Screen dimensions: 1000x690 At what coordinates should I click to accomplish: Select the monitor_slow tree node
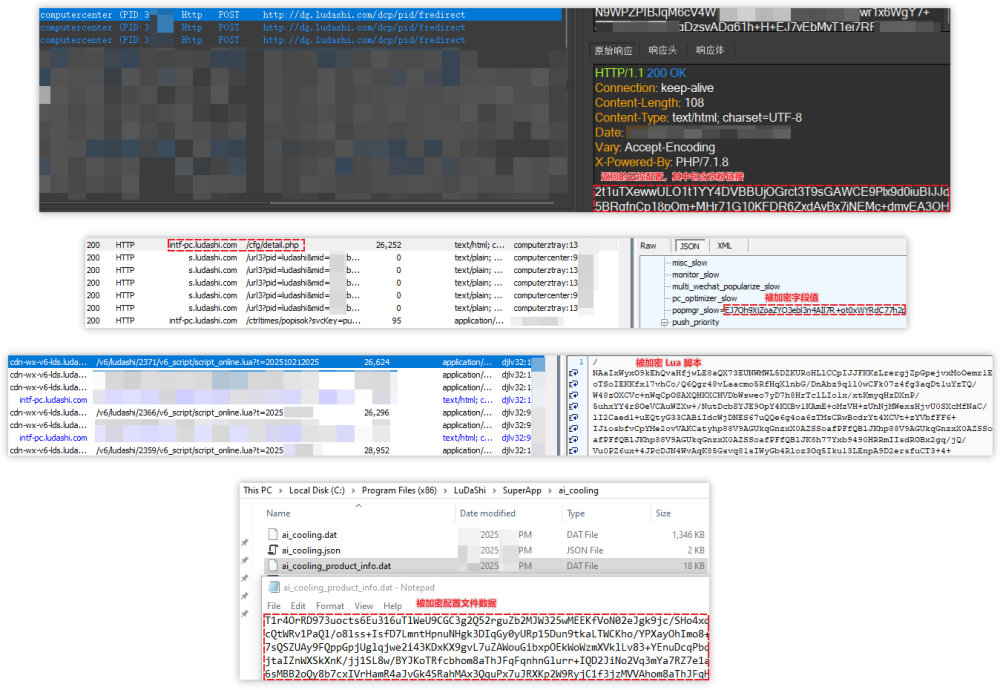695,274
